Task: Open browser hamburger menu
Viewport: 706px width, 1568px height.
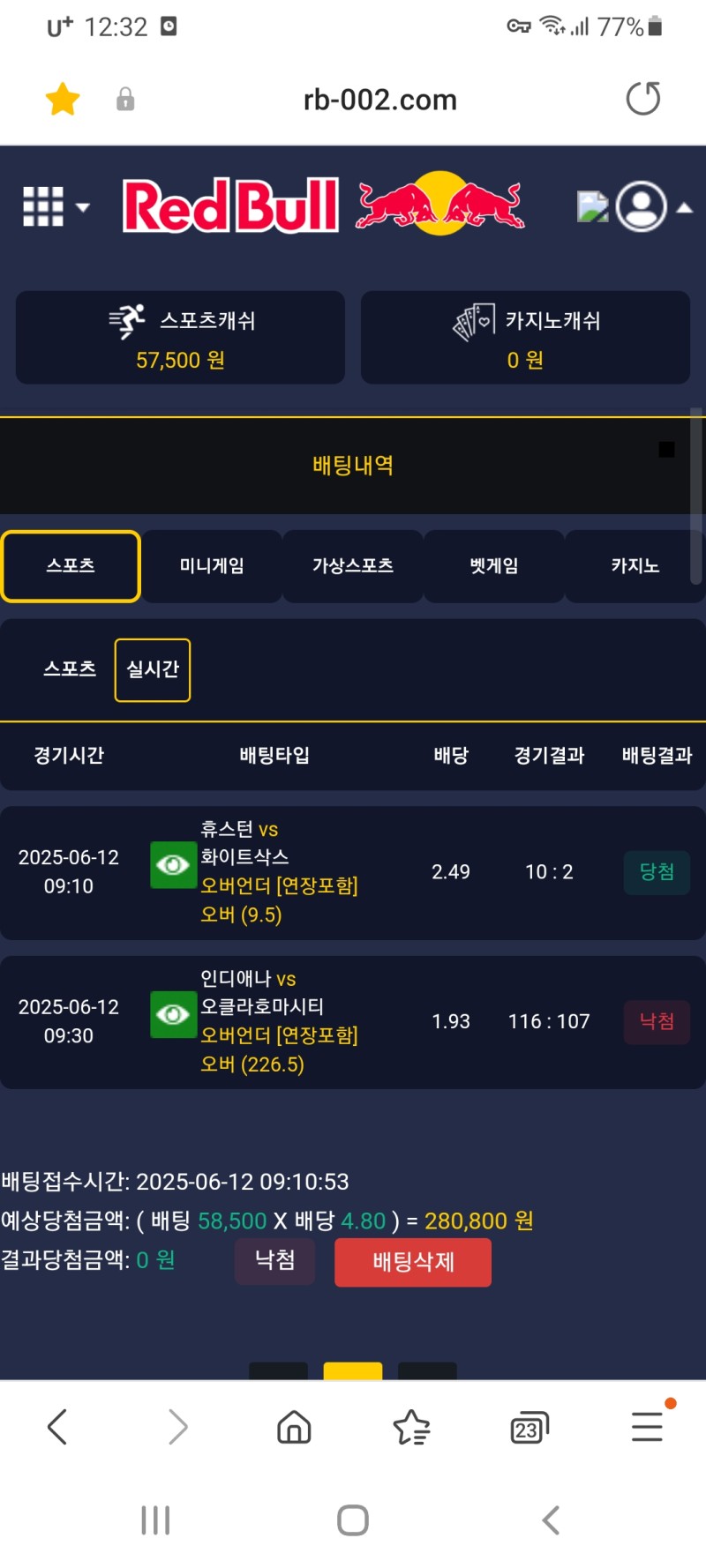Action: (647, 1426)
